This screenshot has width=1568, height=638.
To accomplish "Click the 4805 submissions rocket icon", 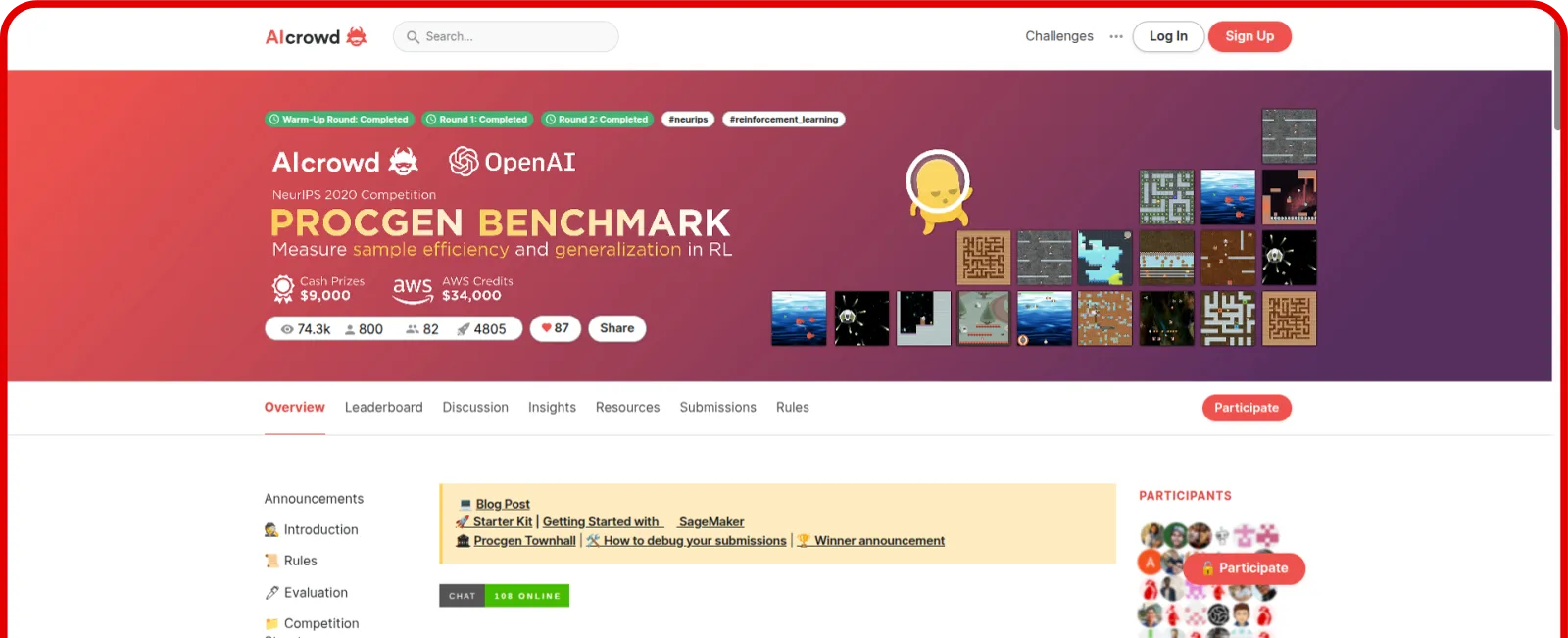I will [464, 329].
